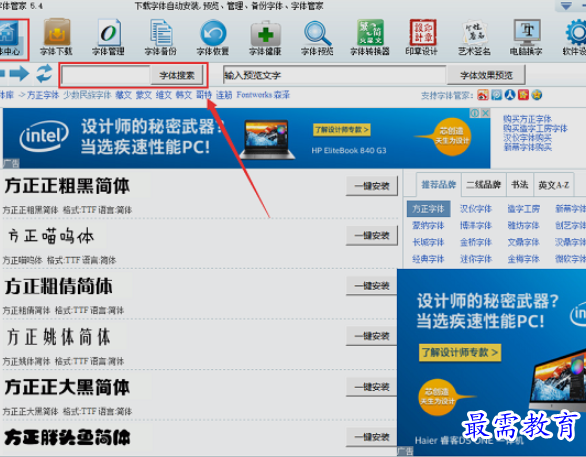Image resolution: width=586 pixels, height=457 pixels.
Task: Open the 方正字体 breadcrumb link
Action: (x=43, y=95)
